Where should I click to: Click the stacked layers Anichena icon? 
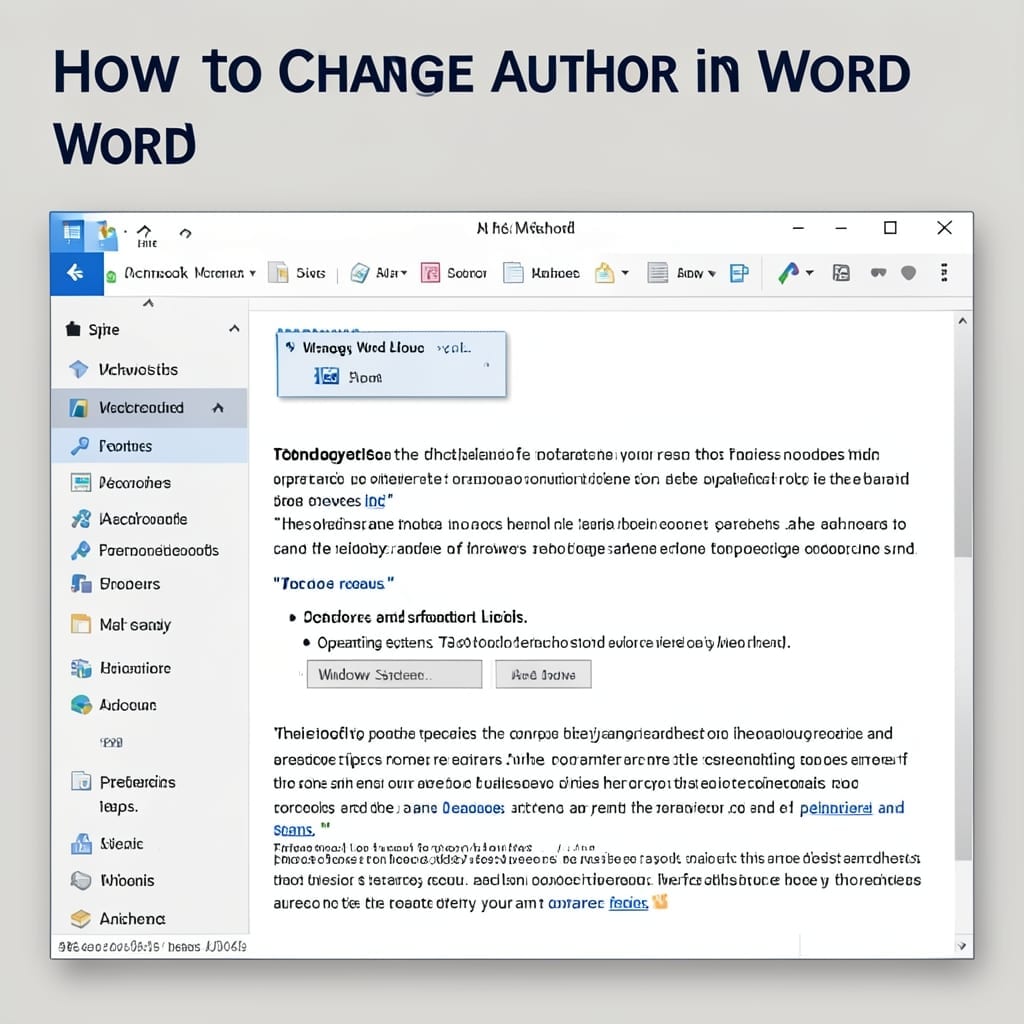click(x=80, y=918)
